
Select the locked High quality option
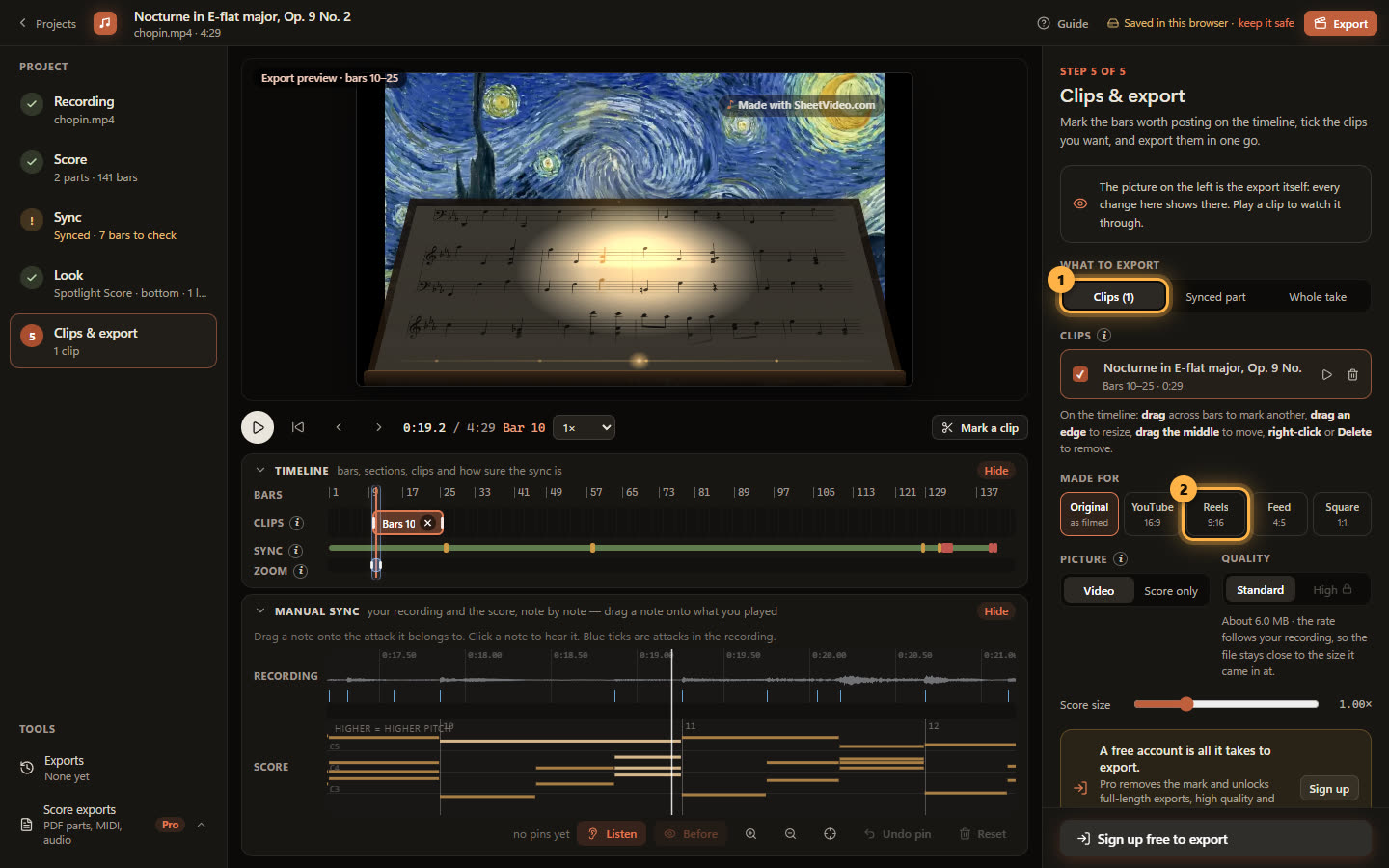tap(1332, 590)
